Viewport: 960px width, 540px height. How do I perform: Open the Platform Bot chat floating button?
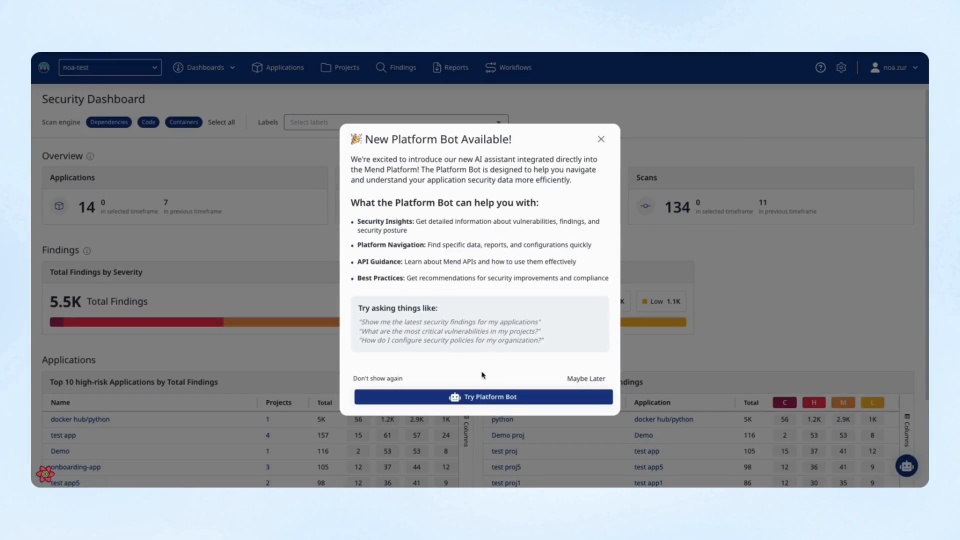click(x=907, y=466)
